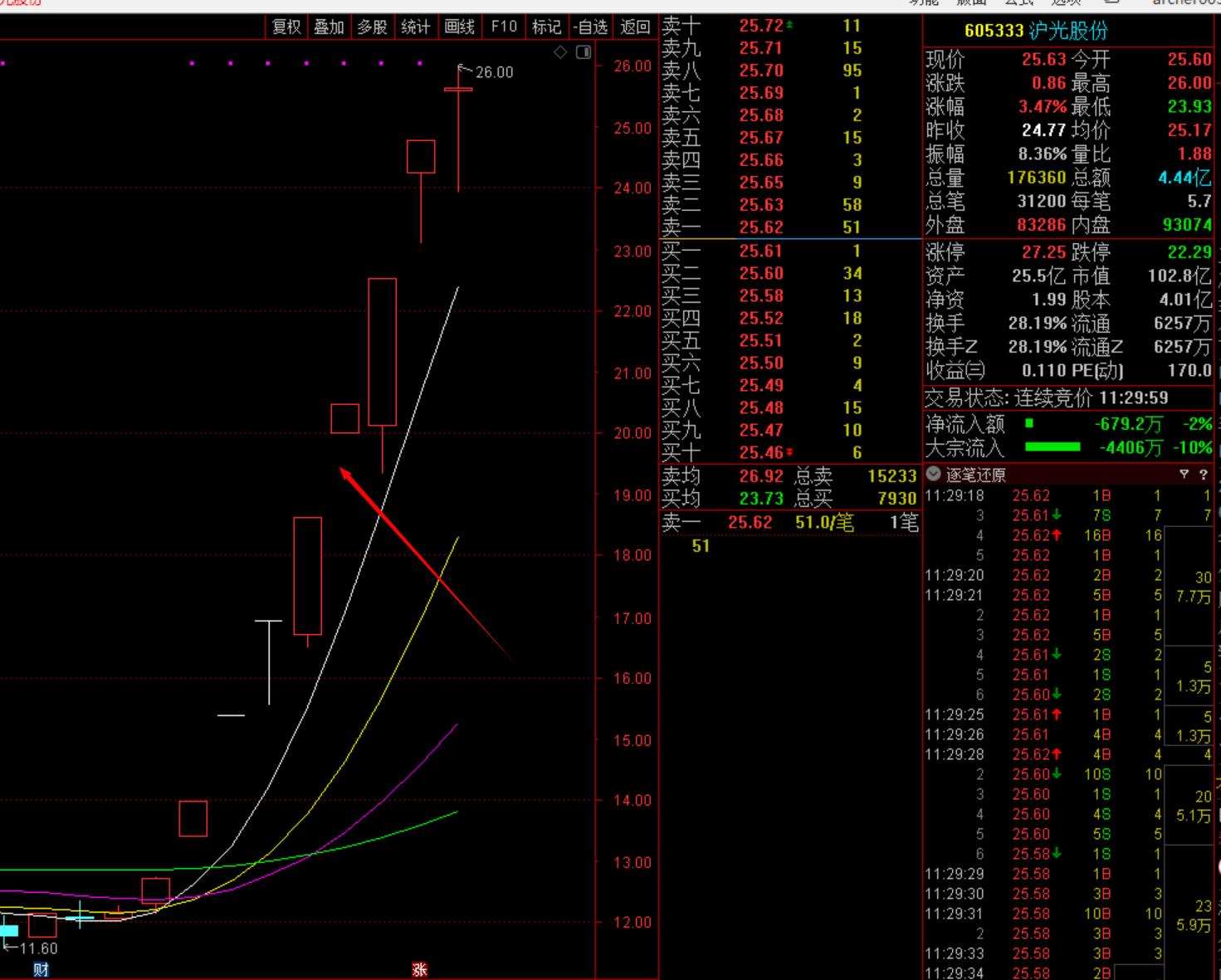The image size is (1221, 980).
Task: Click the 总卖 value 15233
Action: coord(891,476)
